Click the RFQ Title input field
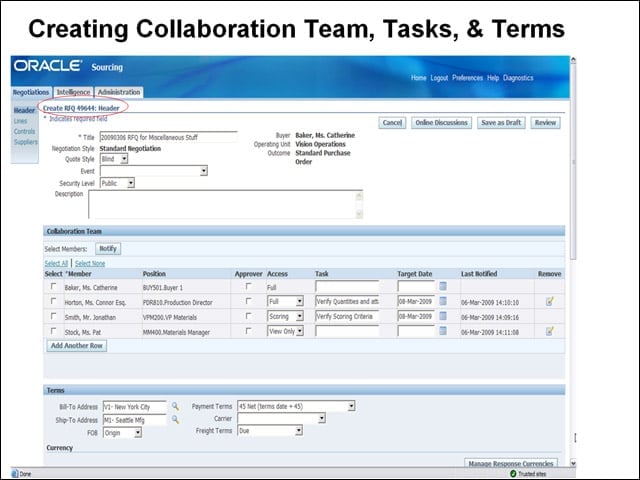The height and width of the screenshot is (480, 640). click(x=169, y=137)
